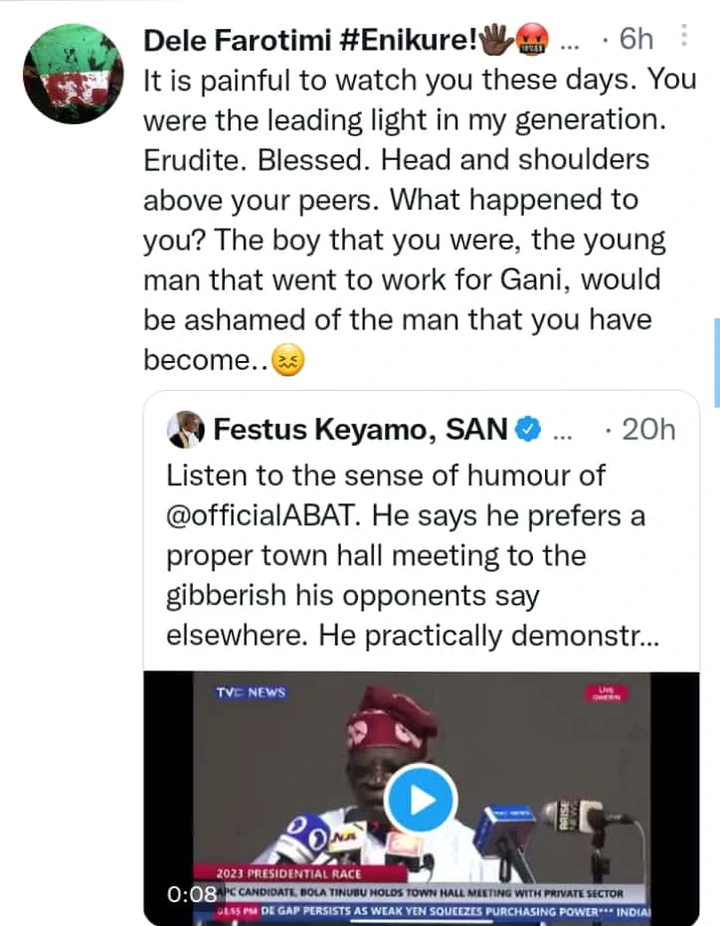
Task: Click the raised hand emoji in the name
Action: (x=496, y=40)
